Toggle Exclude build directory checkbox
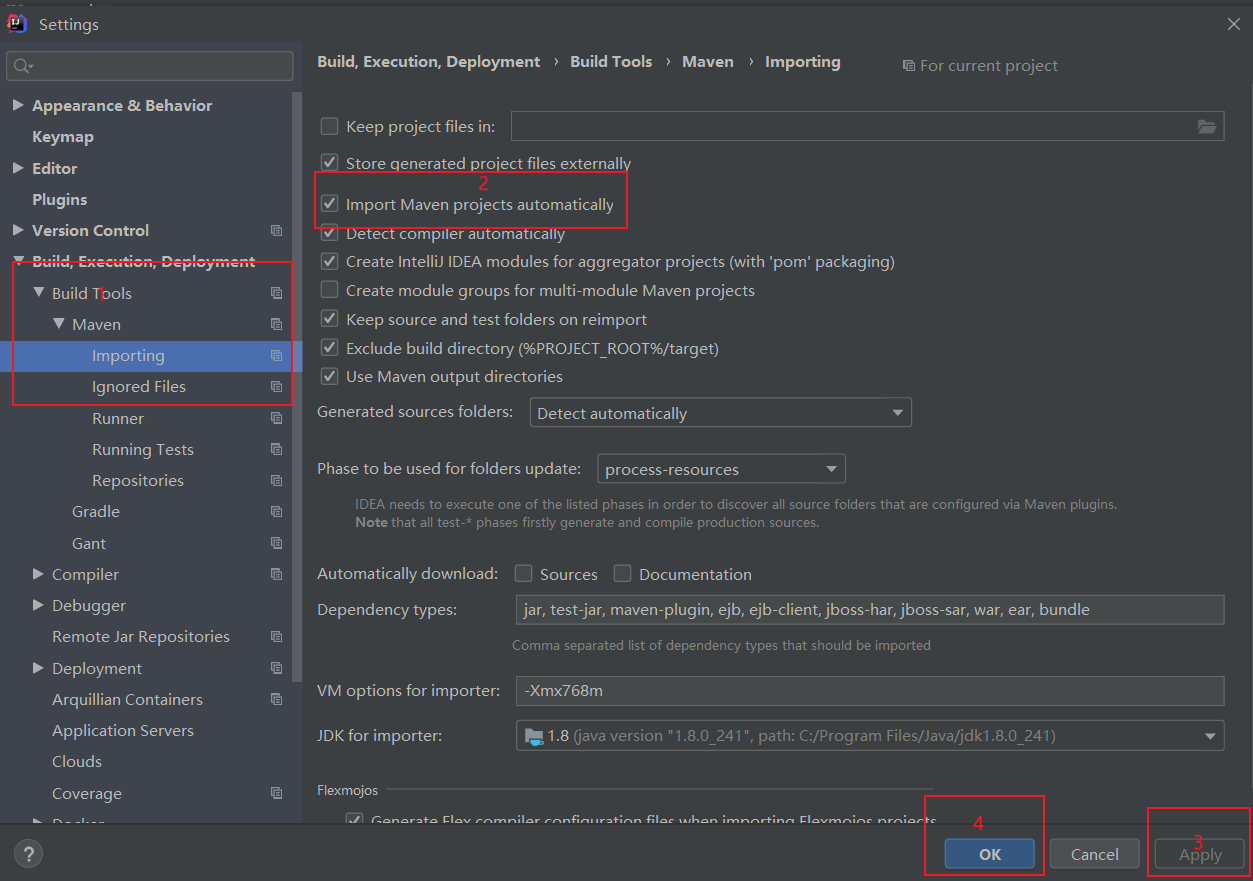Screen dimensions: 1253x881 pos(329,348)
